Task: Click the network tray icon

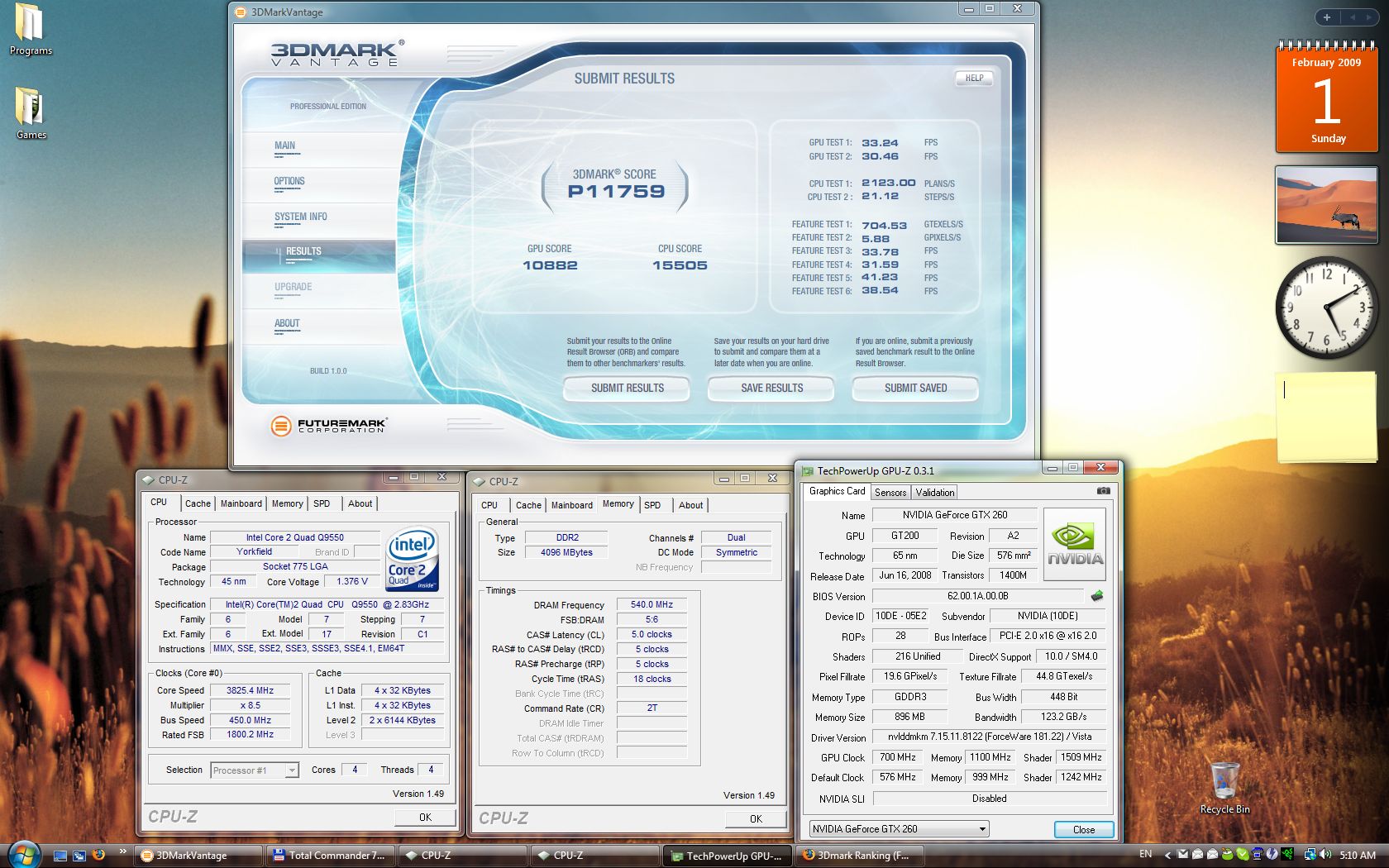Action: [1310, 855]
